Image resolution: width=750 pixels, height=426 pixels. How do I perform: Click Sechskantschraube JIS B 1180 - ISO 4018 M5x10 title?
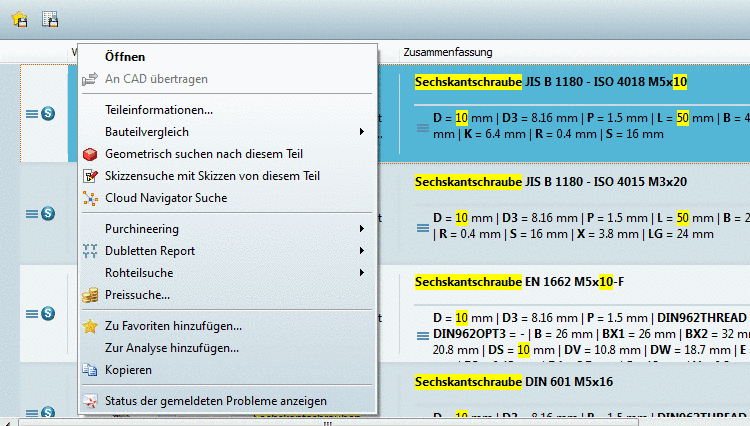551,82
